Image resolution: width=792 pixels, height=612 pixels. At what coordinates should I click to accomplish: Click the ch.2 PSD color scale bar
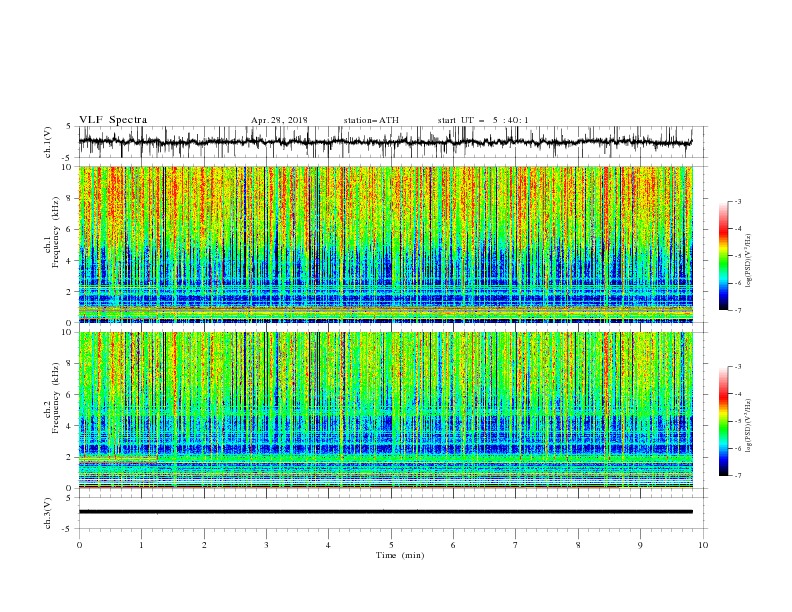tap(723, 421)
